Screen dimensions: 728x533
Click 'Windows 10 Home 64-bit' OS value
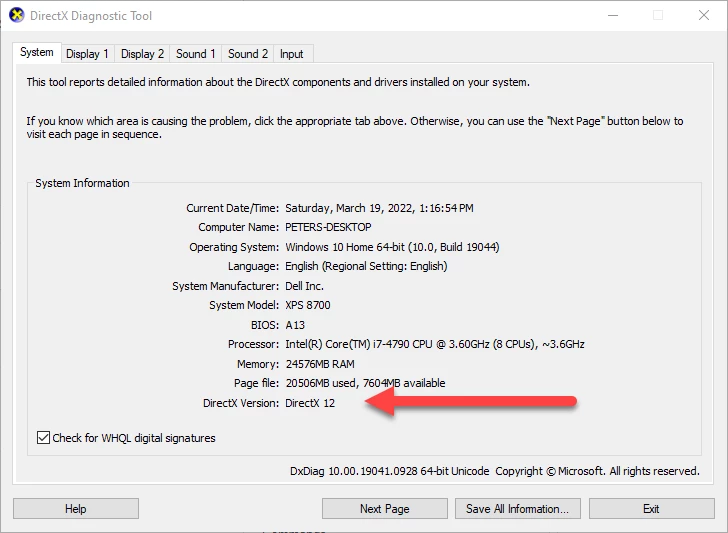(x=345, y=247)
